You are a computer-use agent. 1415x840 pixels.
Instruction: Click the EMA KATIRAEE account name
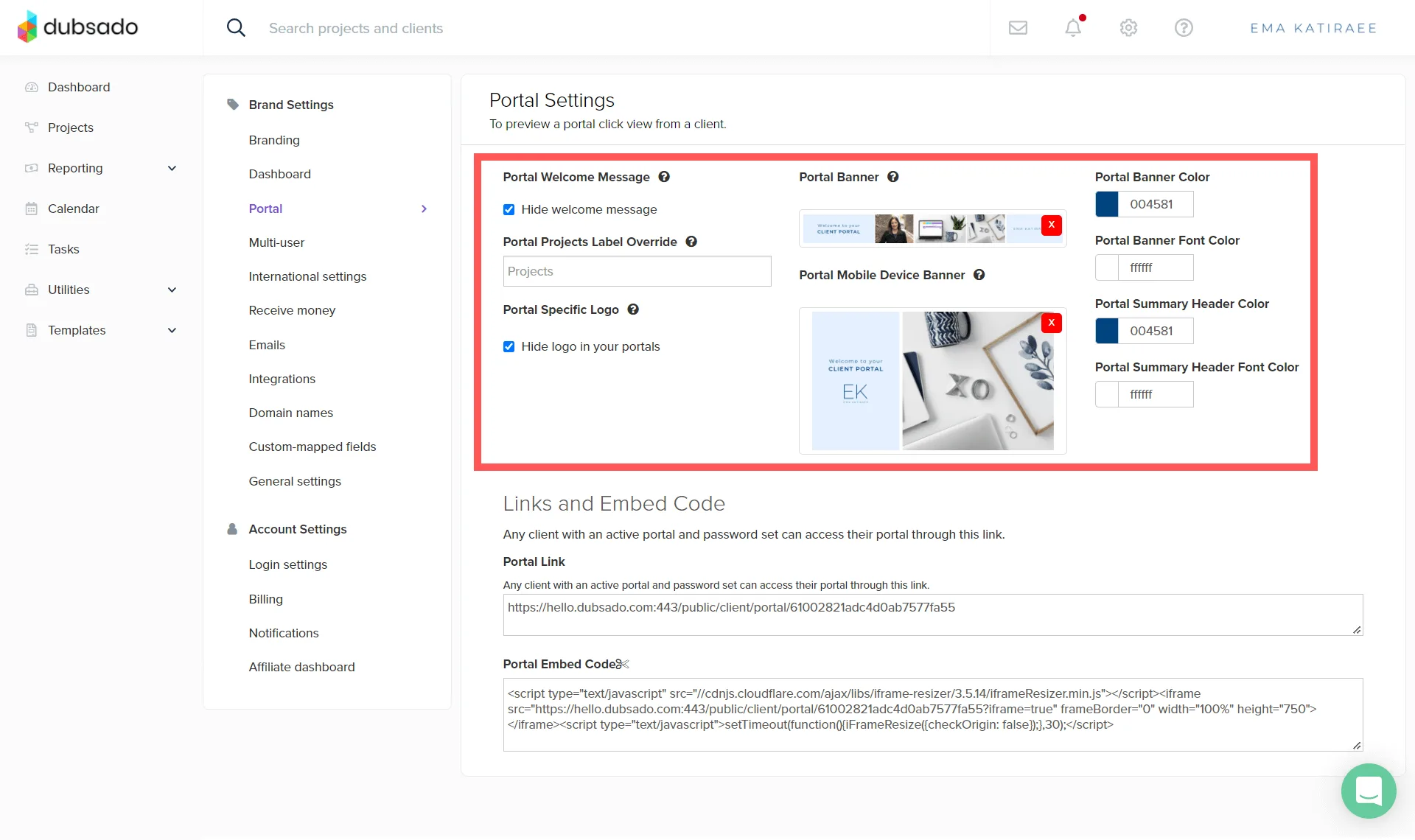1313,28
